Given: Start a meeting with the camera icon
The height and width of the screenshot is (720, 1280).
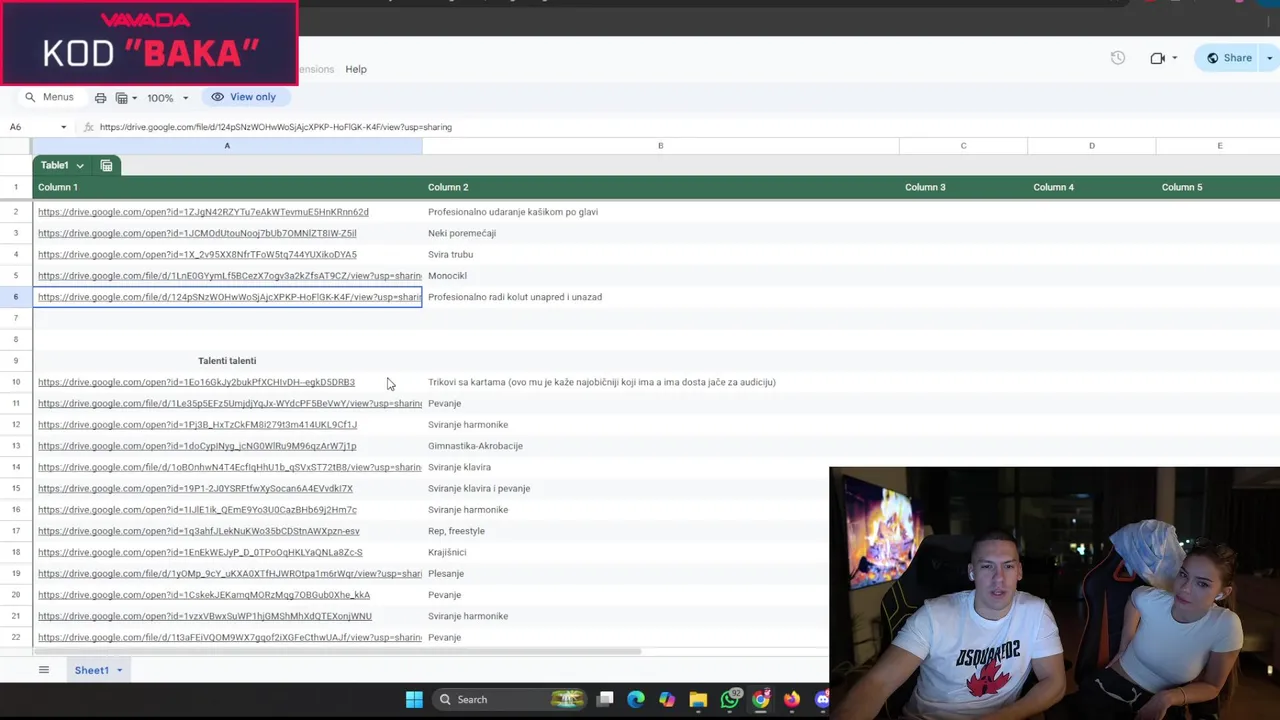Looking at the screenshot, I should pos(1157,58).
